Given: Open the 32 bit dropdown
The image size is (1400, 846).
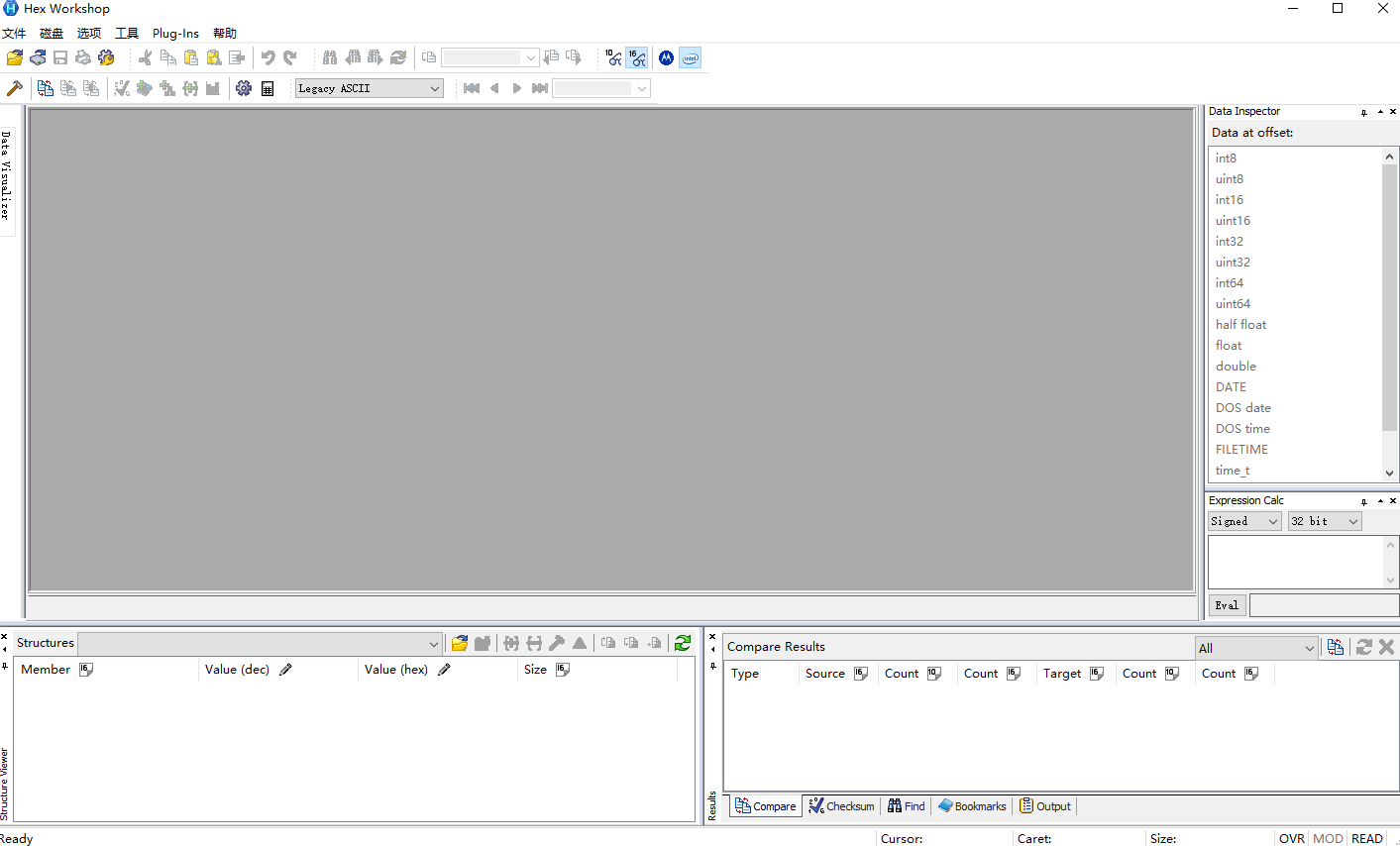Looking at the screenshot, I should [x=1325, y=521].
